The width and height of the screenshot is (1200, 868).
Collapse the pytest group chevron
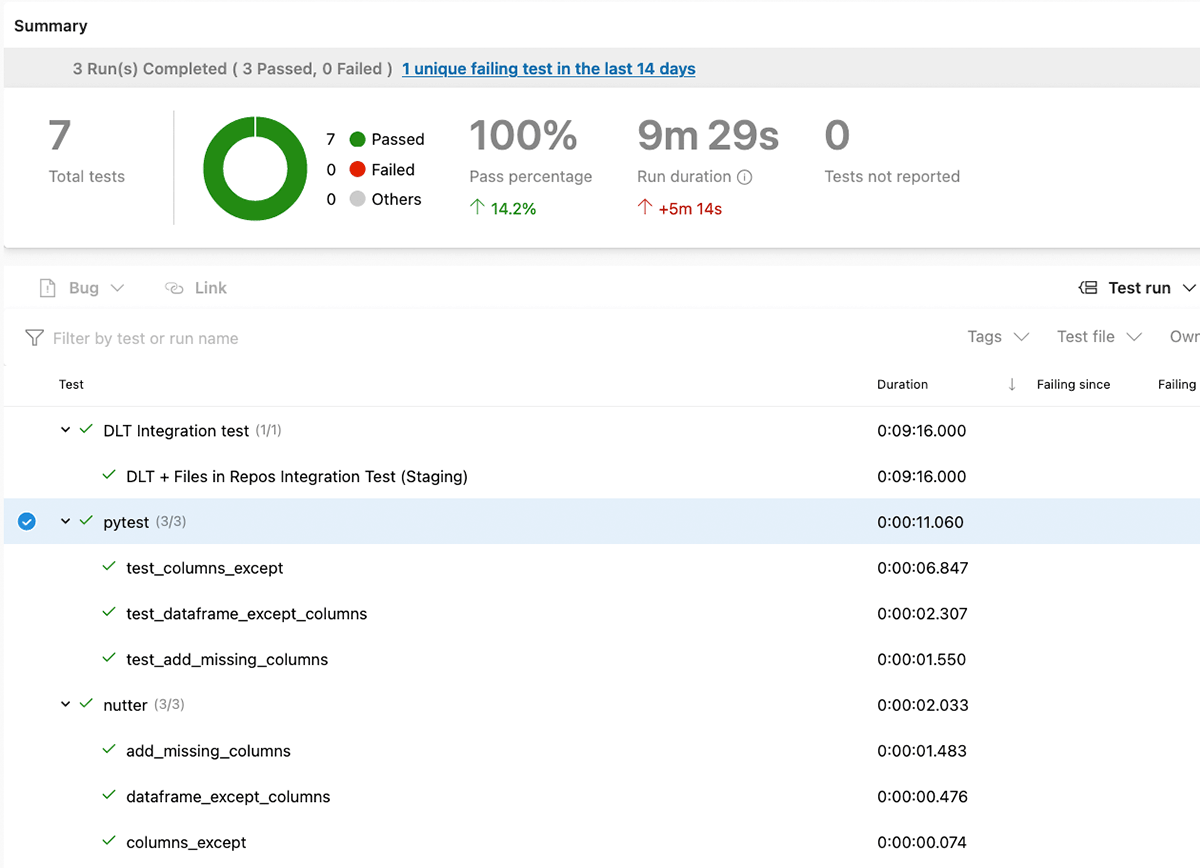click(65, 521)
